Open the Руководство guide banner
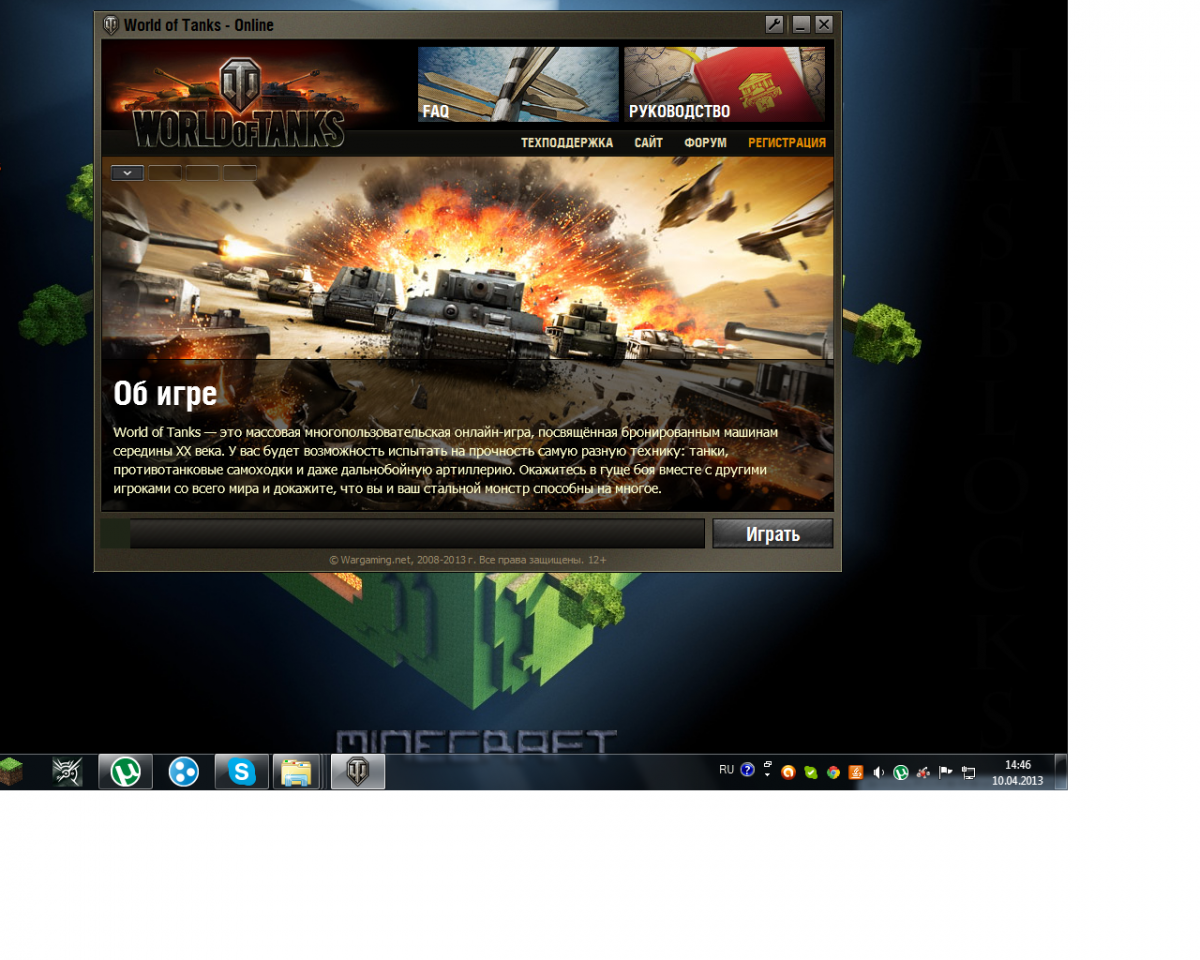Viewport: 1200px width, 960px height. click(725, 84)
